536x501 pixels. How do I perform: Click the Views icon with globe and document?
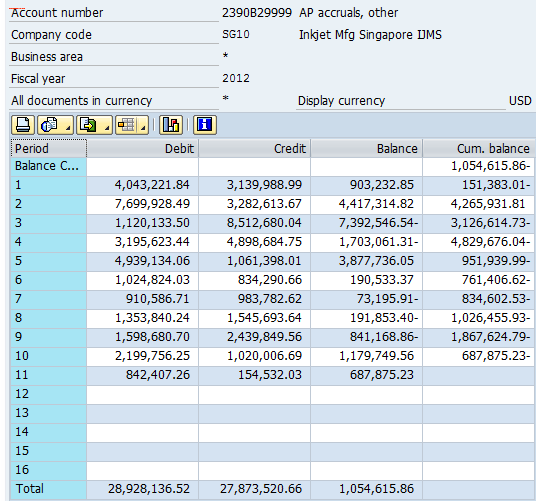(x=50, y=125)
